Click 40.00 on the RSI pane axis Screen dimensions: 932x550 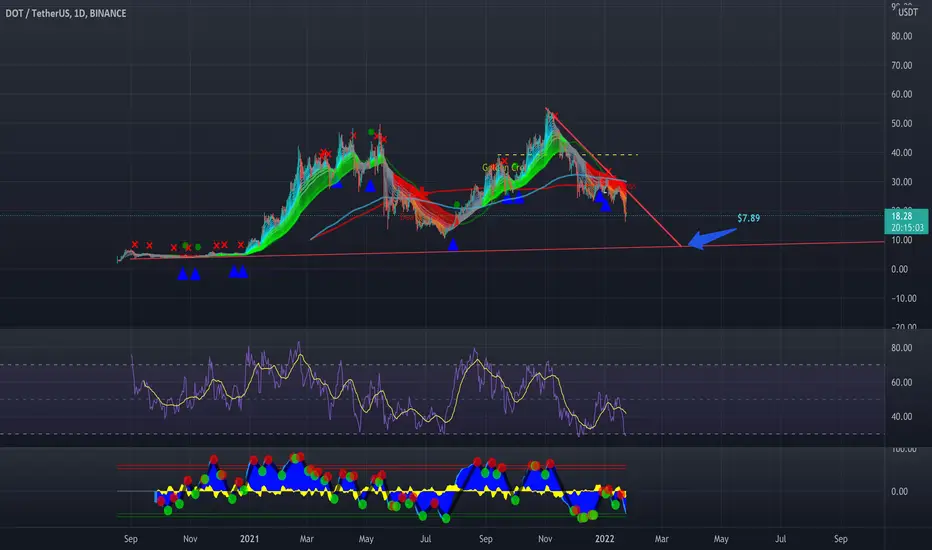point(902,417)
